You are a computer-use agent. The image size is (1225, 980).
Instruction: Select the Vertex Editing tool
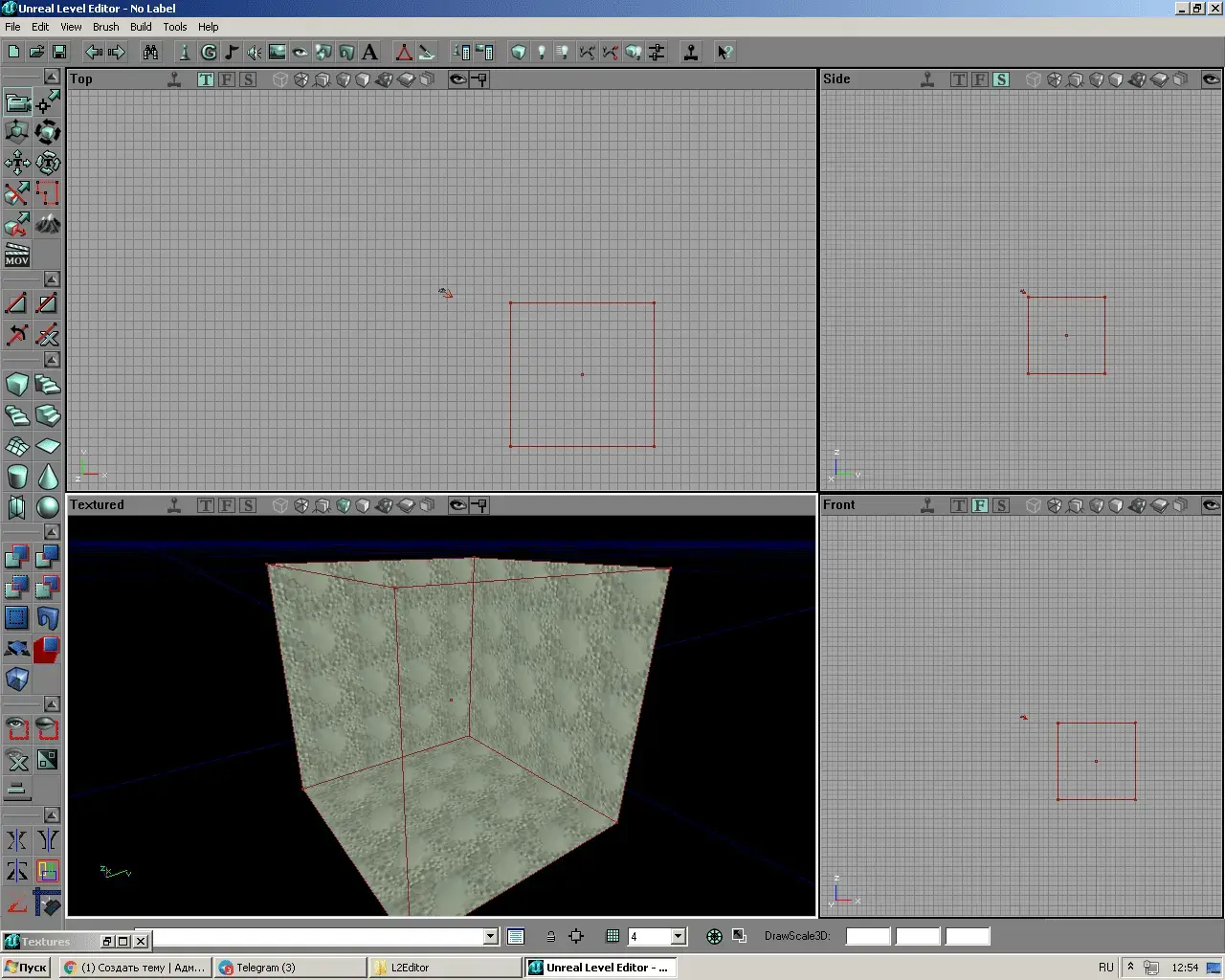pos(48,101)
